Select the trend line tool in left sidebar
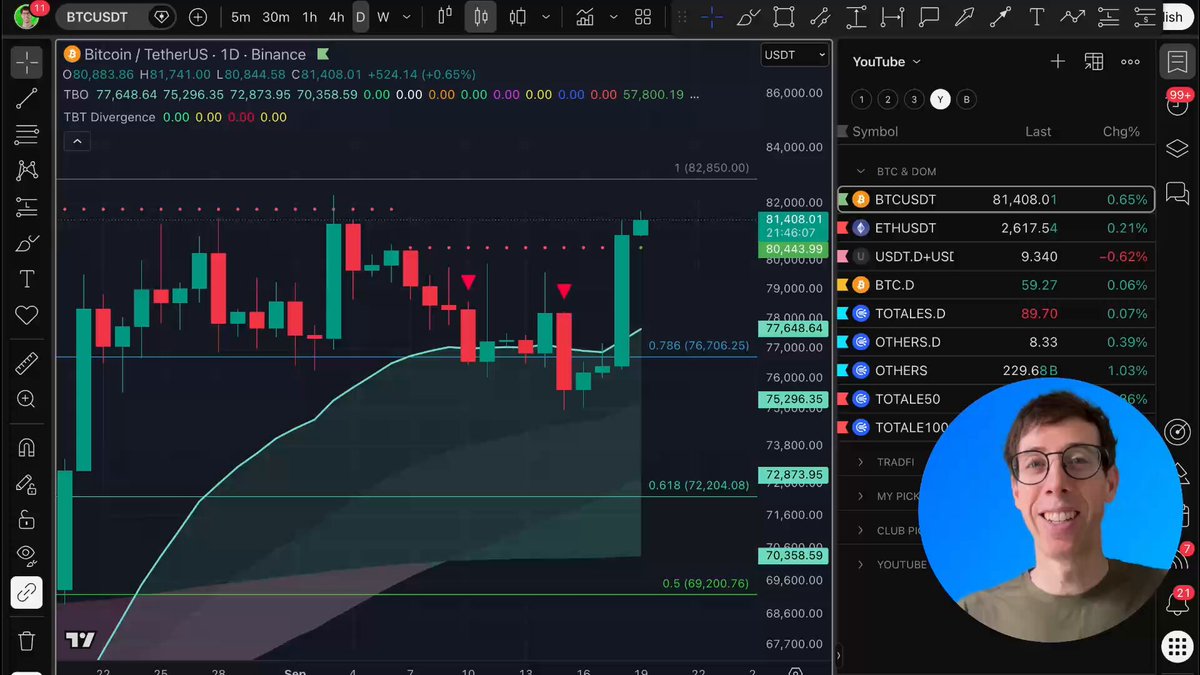Image resolution: width=1200 pixels, height=675 pixels. tap(27, 98)
